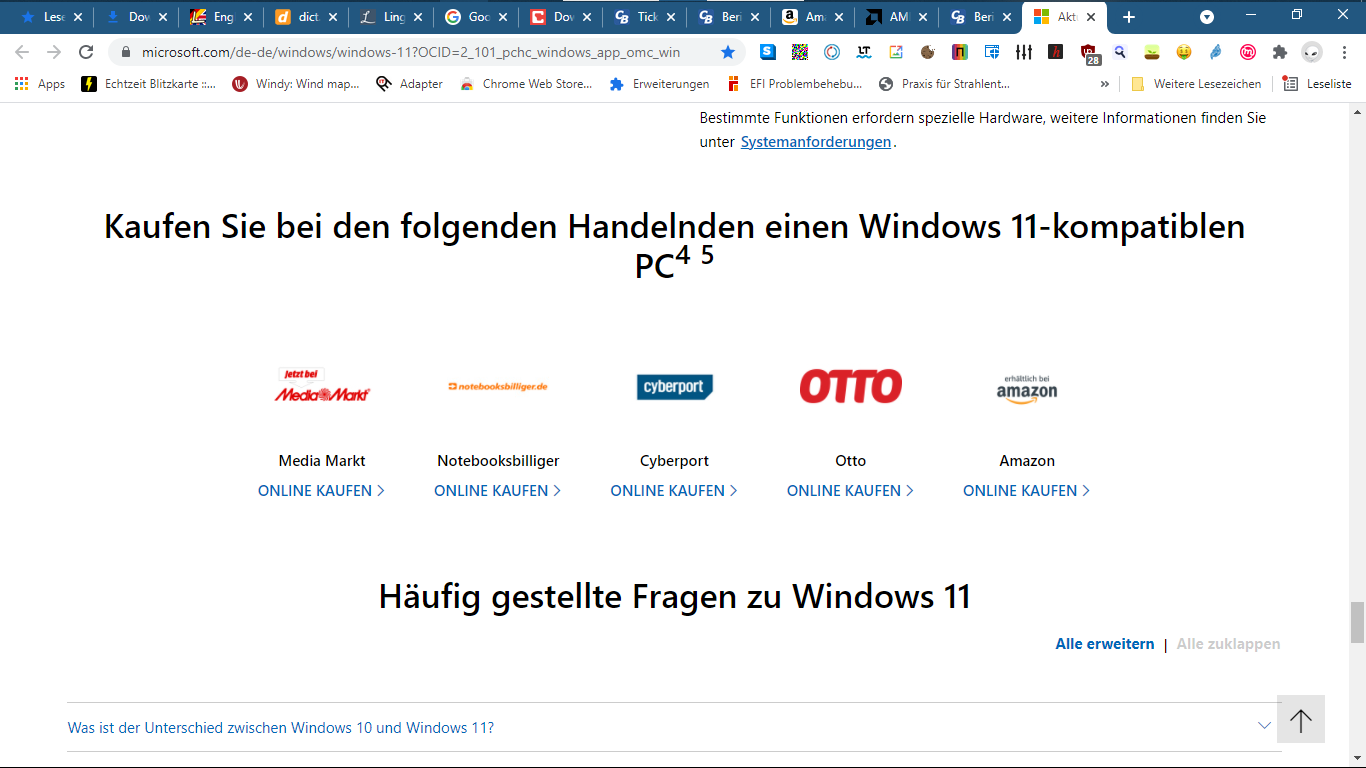The image size is (1366, 768).
Task: Click the pink circled m extension icon
Action: pos(1247,52)
